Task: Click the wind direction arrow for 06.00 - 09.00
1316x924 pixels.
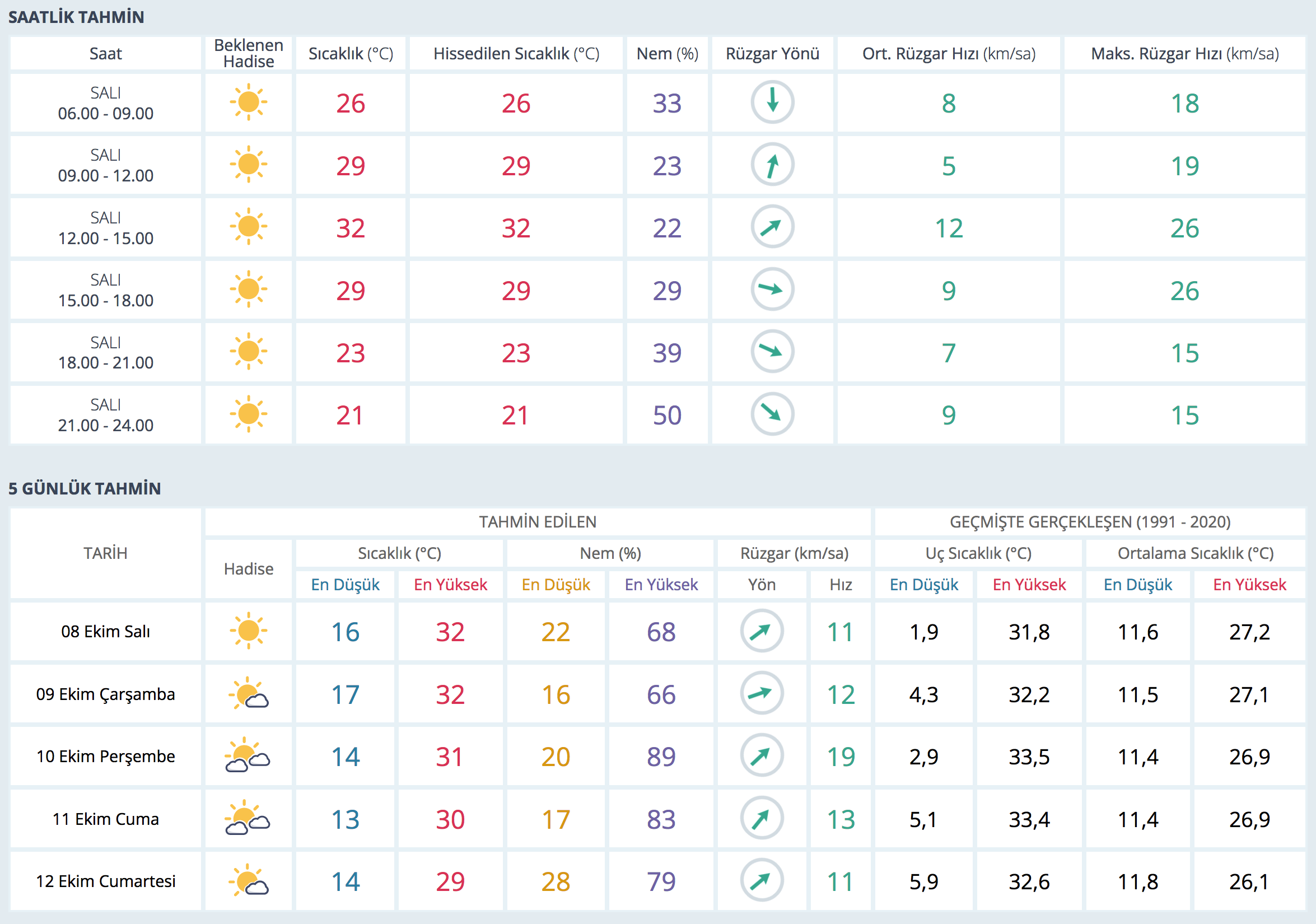Action: pyautogui.click(x=772, y=102)
